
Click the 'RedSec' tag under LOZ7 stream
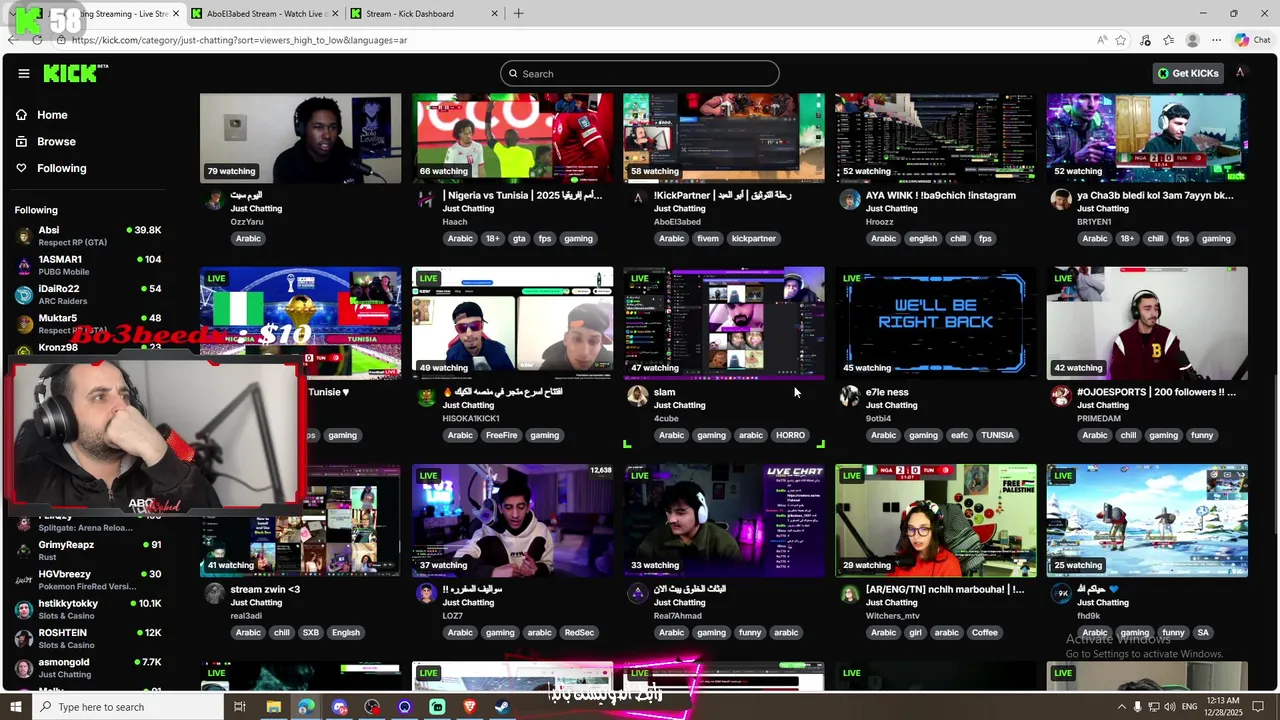point(579,633)
